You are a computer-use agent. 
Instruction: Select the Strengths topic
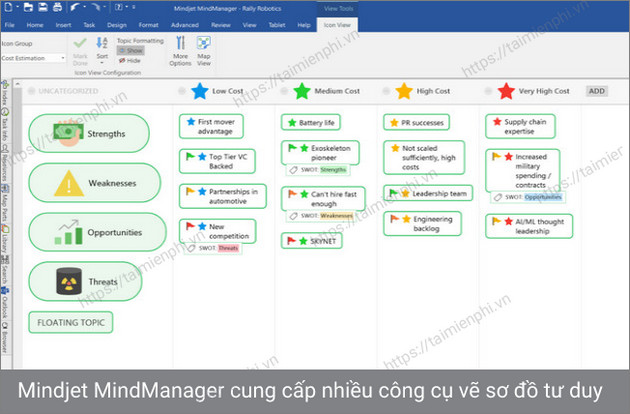89,133
